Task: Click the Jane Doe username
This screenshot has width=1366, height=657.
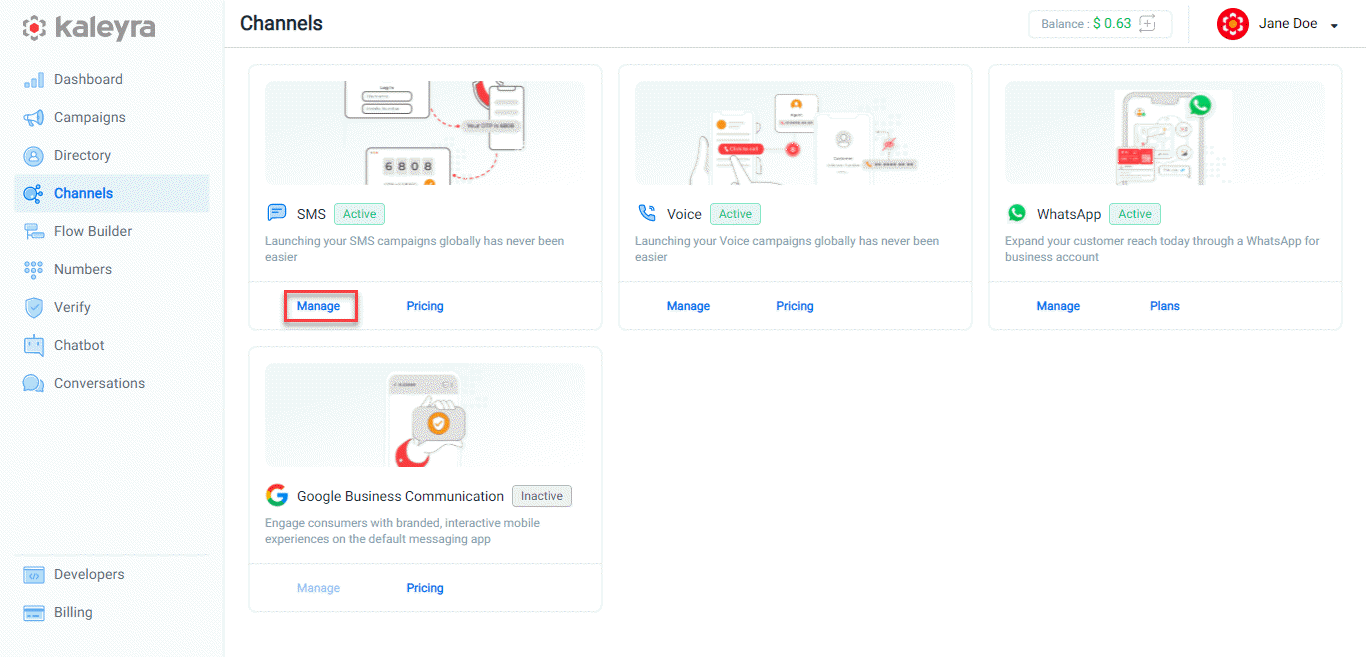Action: 1288,23
